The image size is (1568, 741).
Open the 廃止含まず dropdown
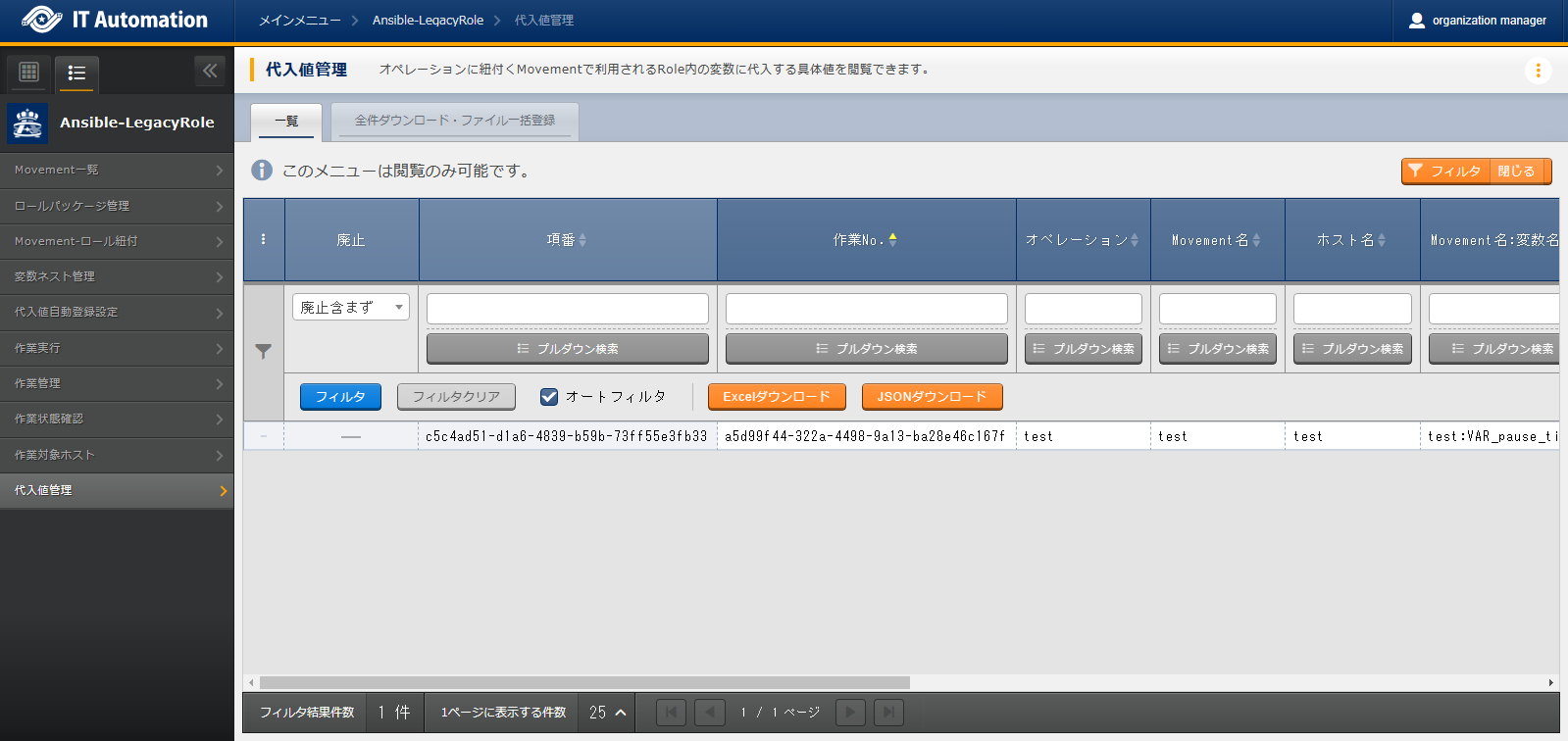point(350,308)
